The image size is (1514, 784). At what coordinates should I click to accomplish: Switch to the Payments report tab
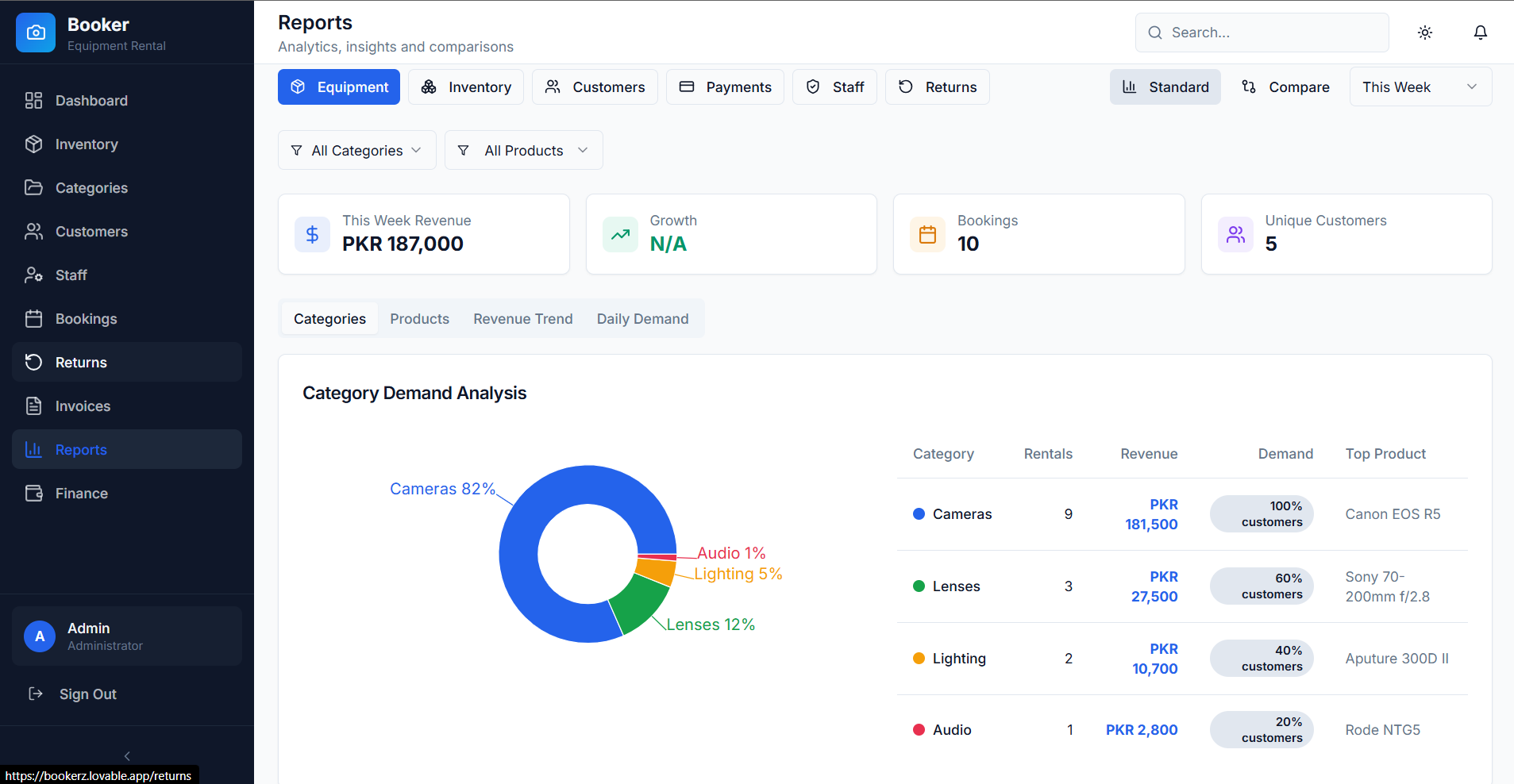[x=725, y=87]
